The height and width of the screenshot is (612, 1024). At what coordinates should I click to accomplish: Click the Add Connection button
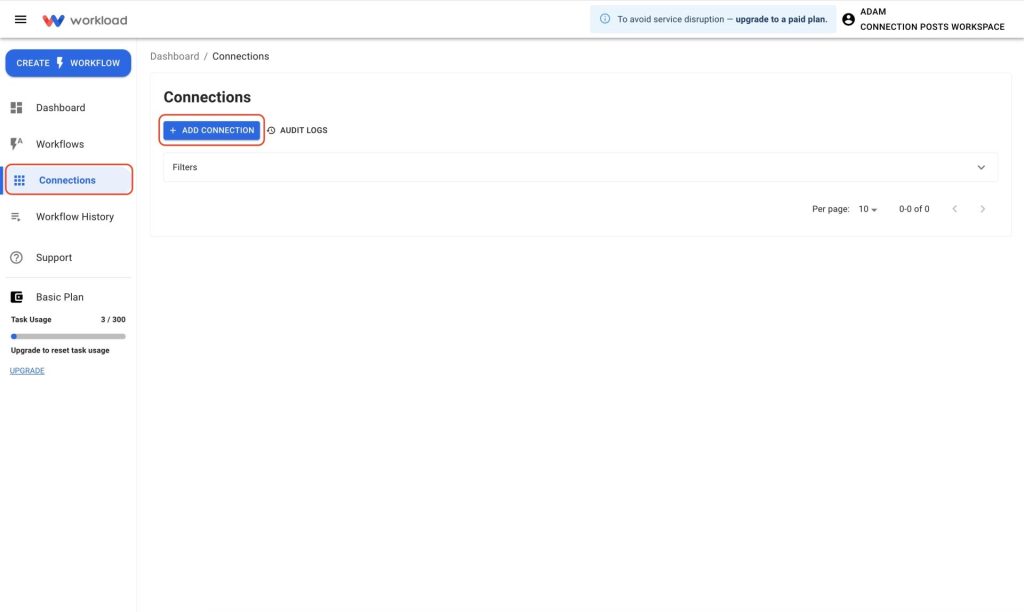(212, 130)
